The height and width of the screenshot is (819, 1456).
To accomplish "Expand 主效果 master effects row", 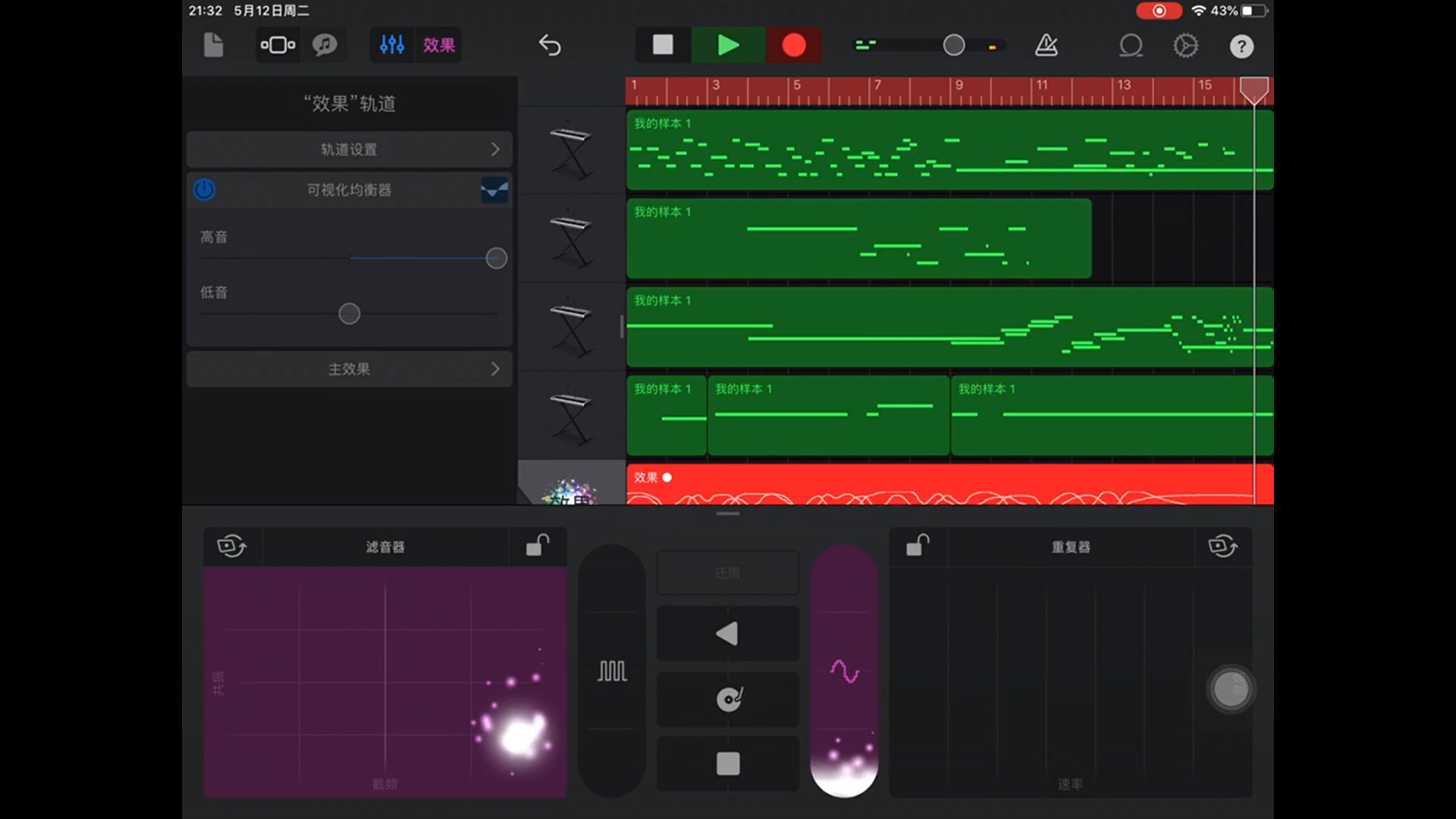I will [x=350, y=369].
